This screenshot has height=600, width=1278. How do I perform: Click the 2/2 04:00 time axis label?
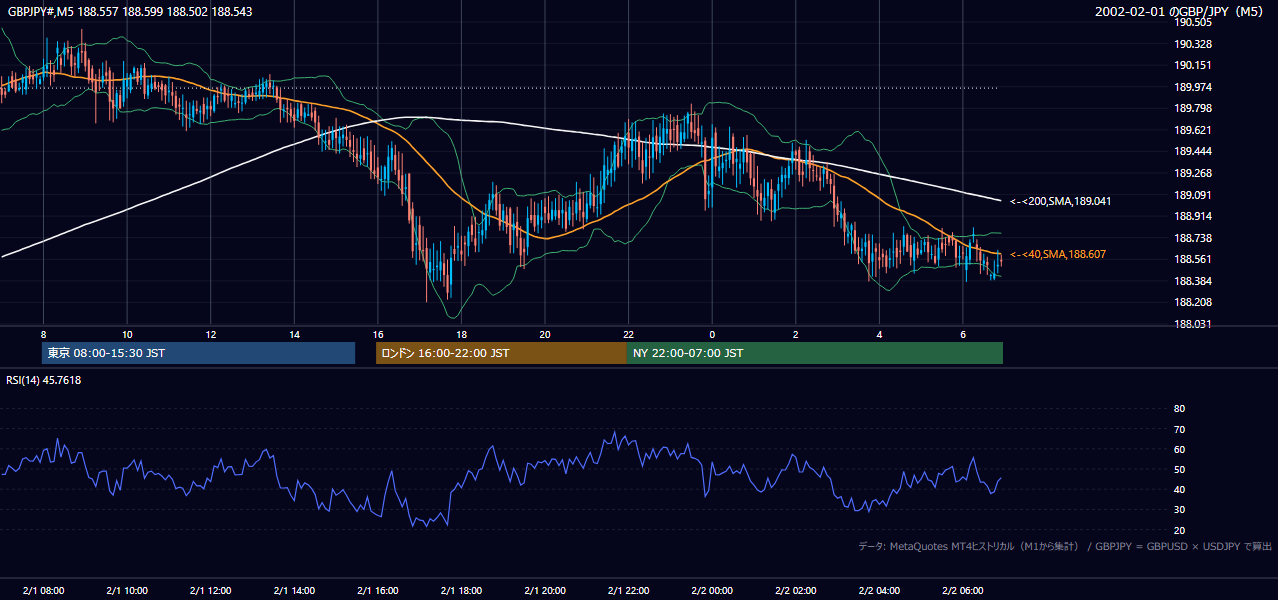(879, 590)
